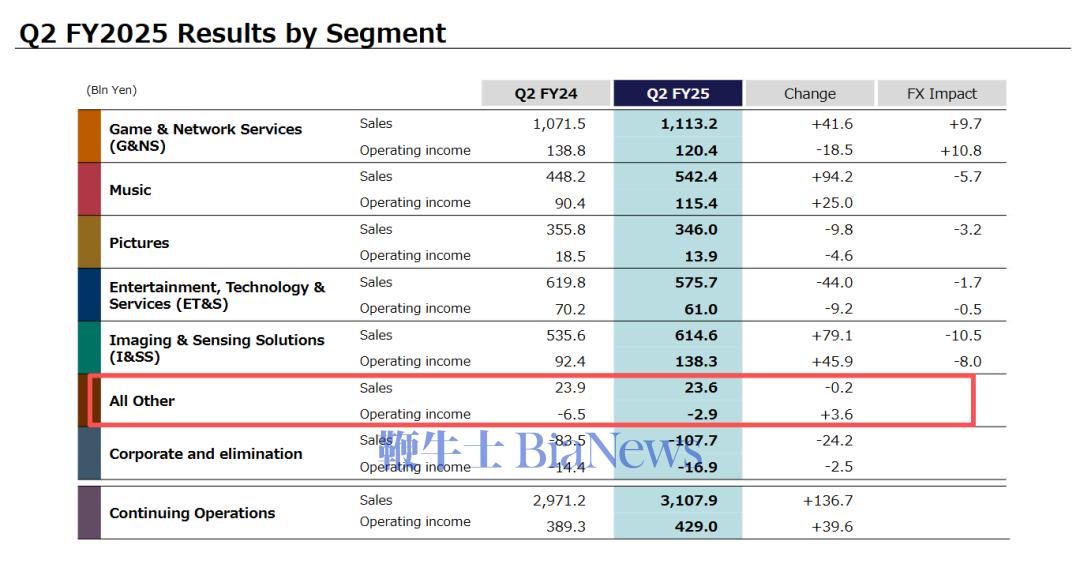The height and width of the screenshot is (564, 1080).
Task: Click the Game & Network Services (G&NS) label
Action: pyautogui.click(x=205, y=137)
